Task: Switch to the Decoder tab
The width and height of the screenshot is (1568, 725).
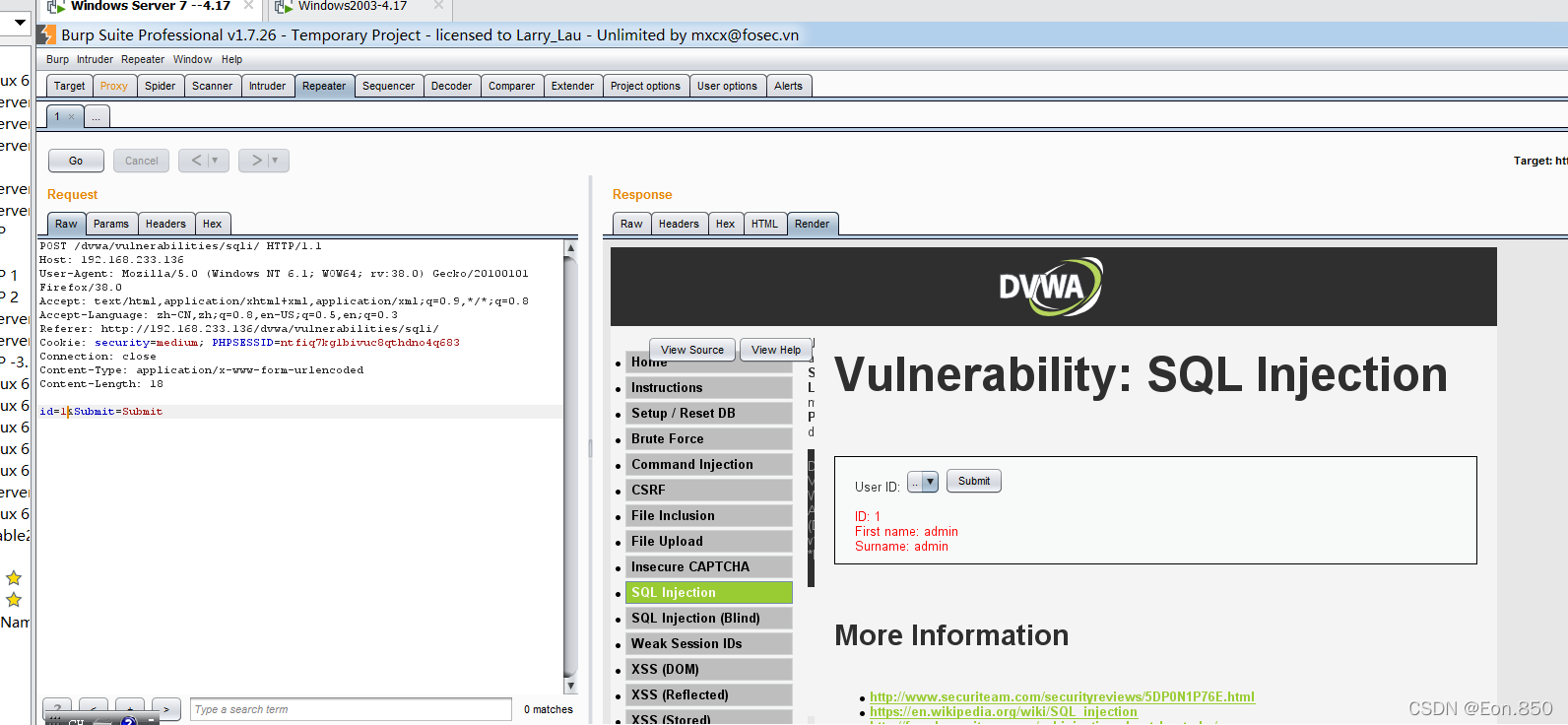Action: [452, 86]
